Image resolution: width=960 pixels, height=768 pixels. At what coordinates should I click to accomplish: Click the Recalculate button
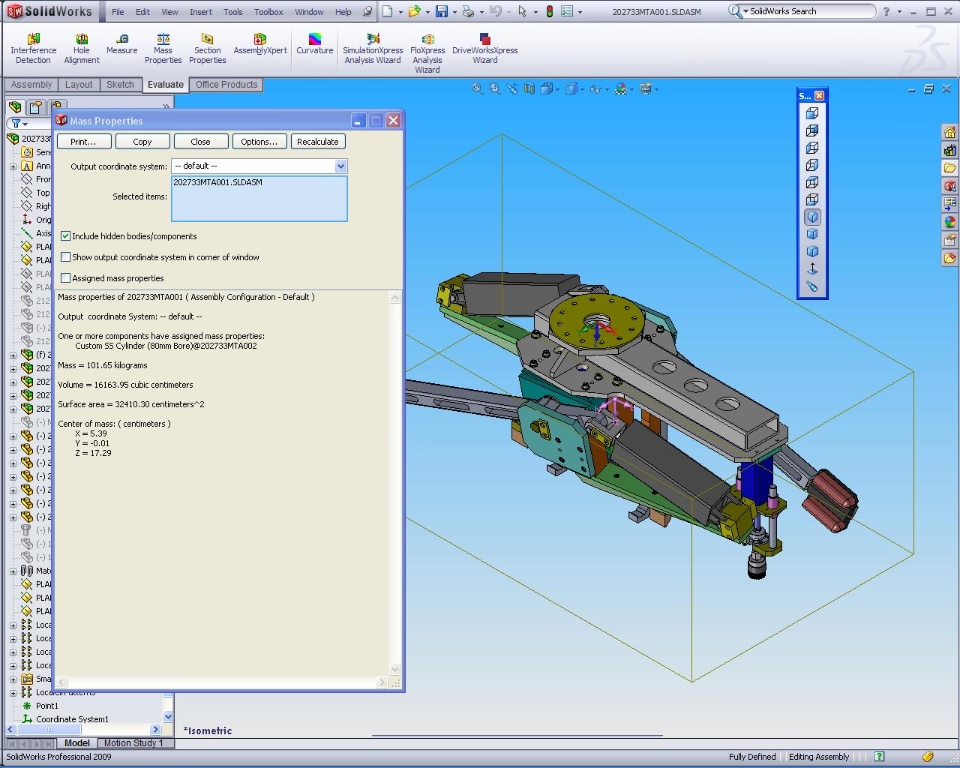(318, 142)
